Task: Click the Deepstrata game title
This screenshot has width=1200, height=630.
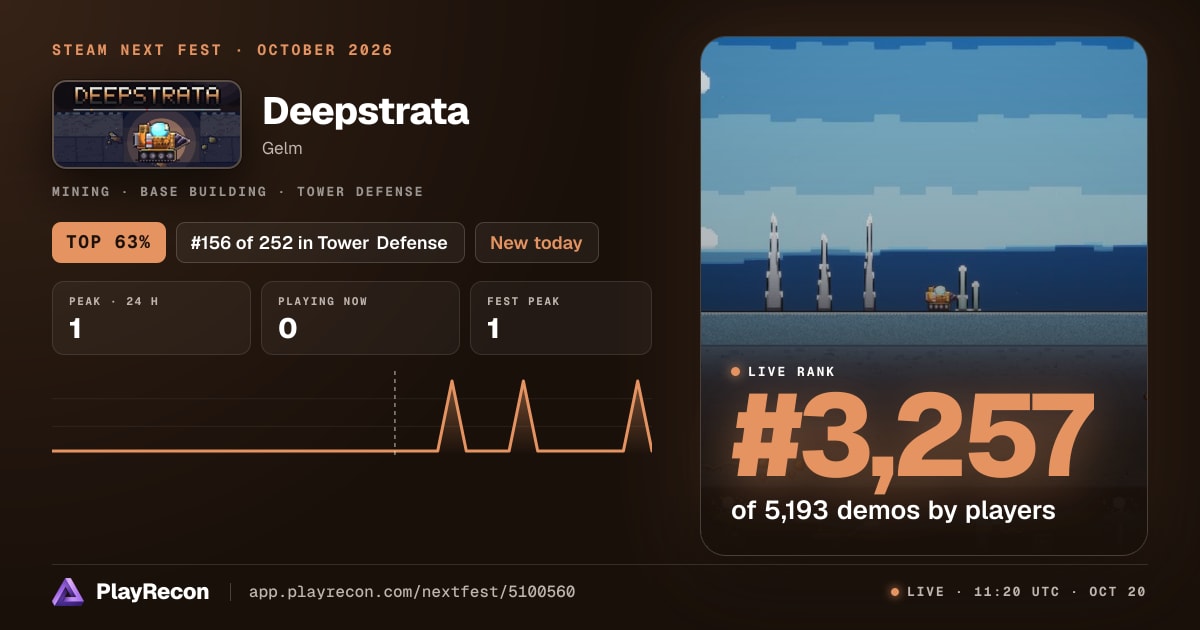Action: click(x=365, y=111)
